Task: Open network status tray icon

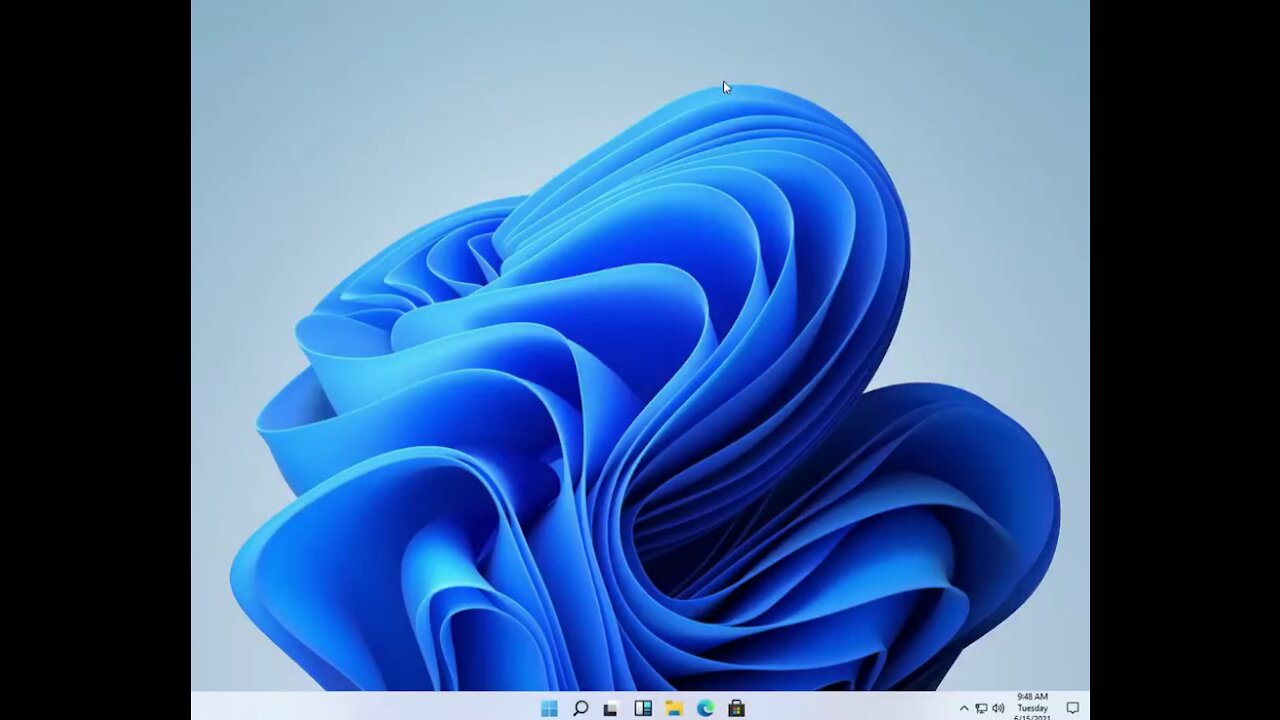Action: click(981, 708)
